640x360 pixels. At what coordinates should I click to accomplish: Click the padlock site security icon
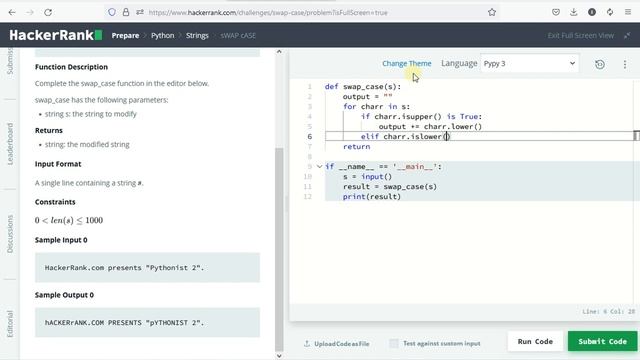(x=126, y=12)
